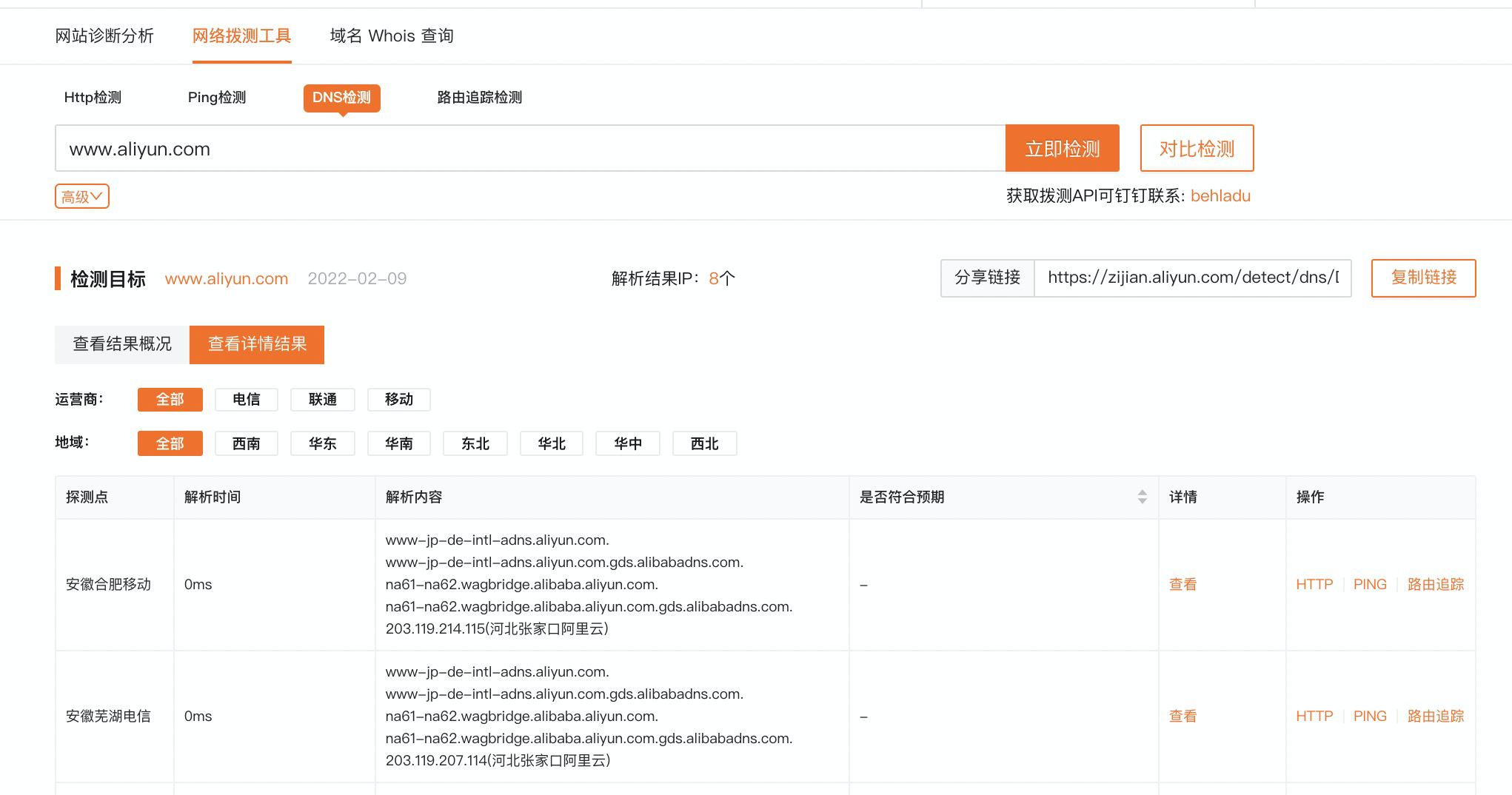Filter carriers by 电信

click(x=247, y=399)
